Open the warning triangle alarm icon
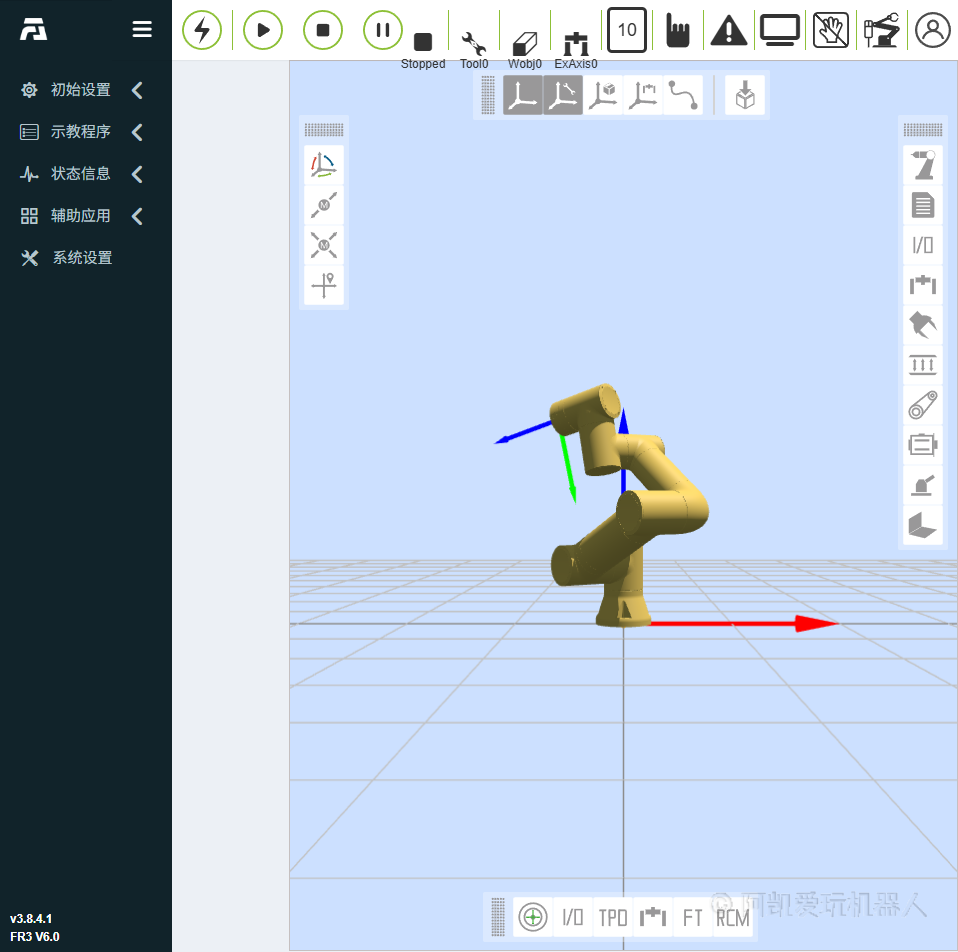This screenshot has width=958, height=952. 729,31
